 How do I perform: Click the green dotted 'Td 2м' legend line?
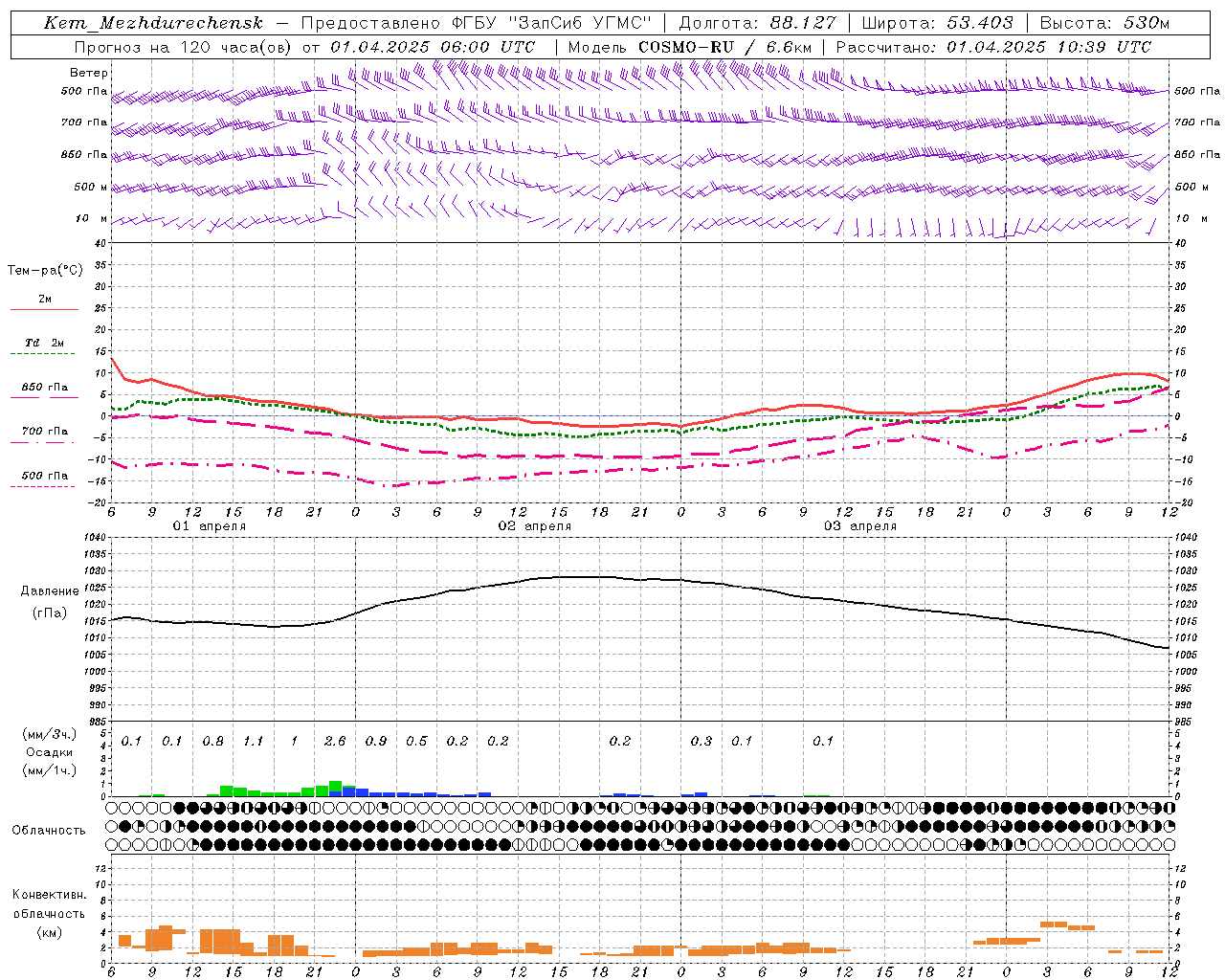42,354
